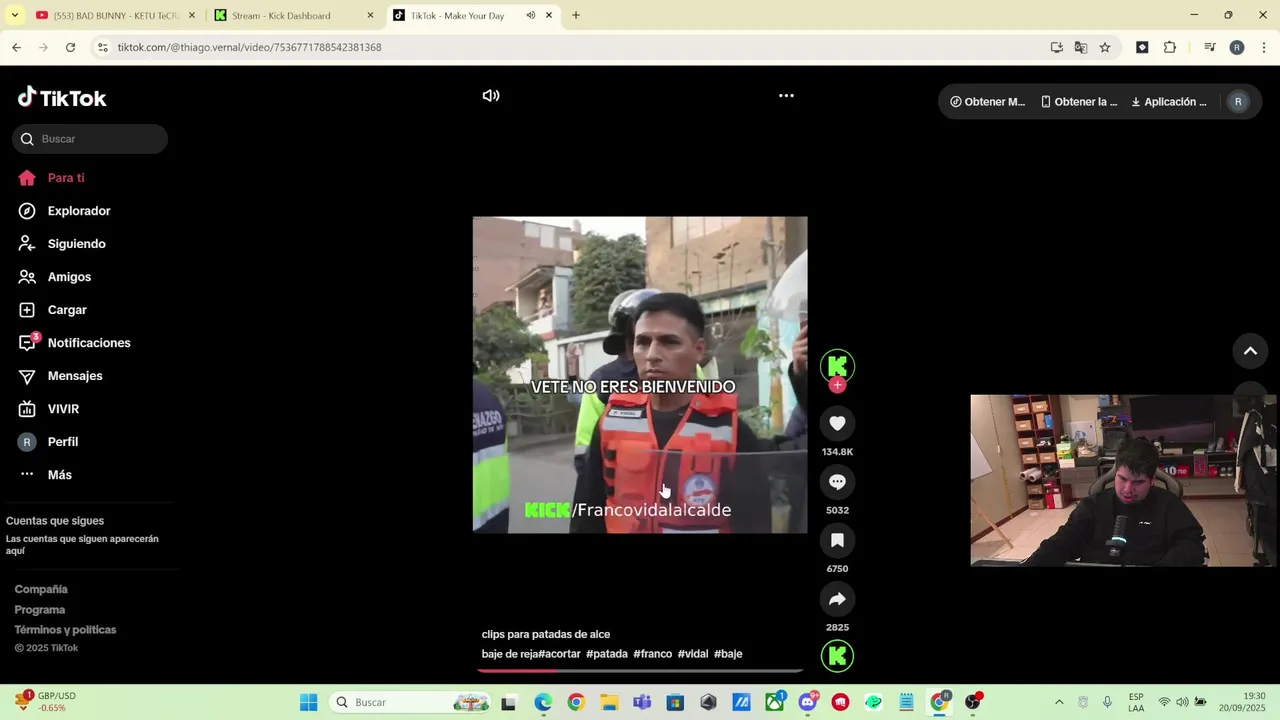The height and width of the screenshot is (720, 1280).
Task: Follow the creator with plus badge
Action: [x=838, y=385]
